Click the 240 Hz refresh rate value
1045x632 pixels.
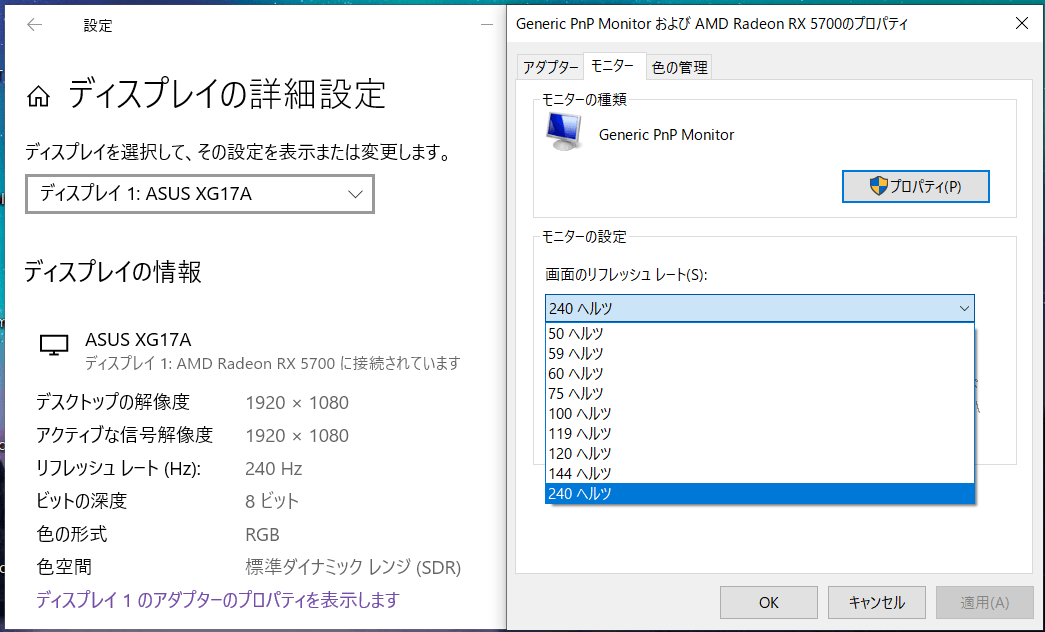(x=274, y=469)
